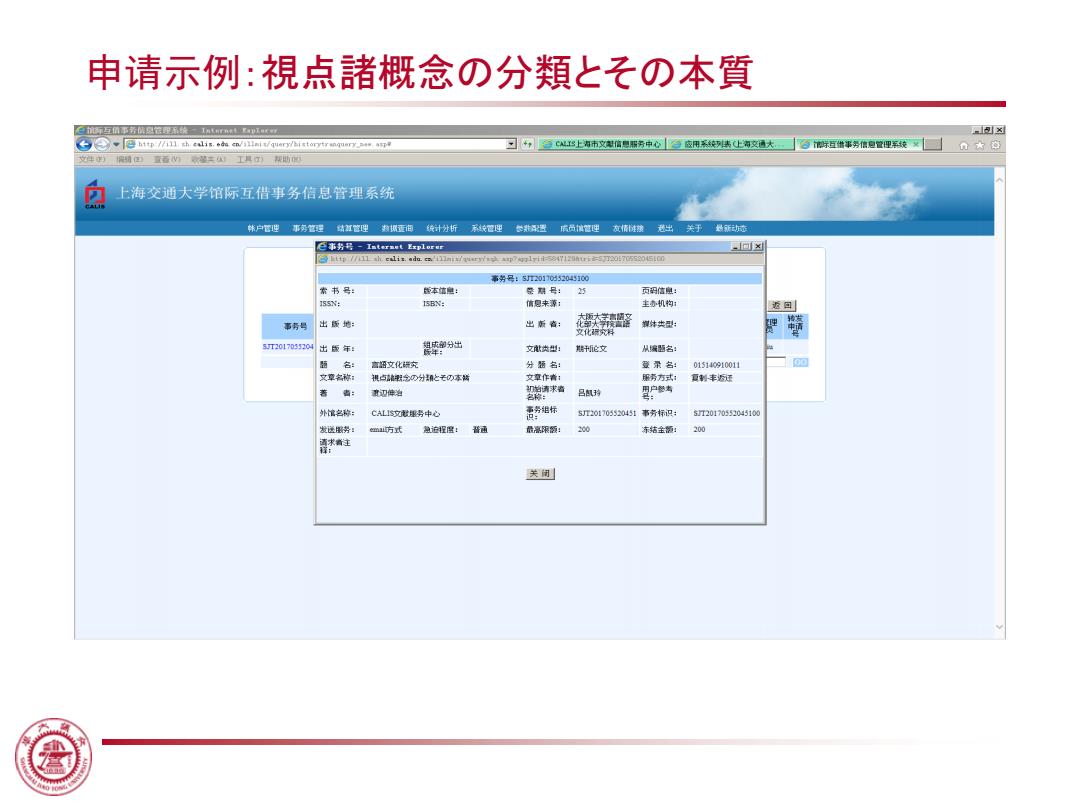Open 帐户管理 in the navigation bar
Image resolution: width=1080 pixels, height=810 pixels.
pyautogui.click(x=263, y=228)
